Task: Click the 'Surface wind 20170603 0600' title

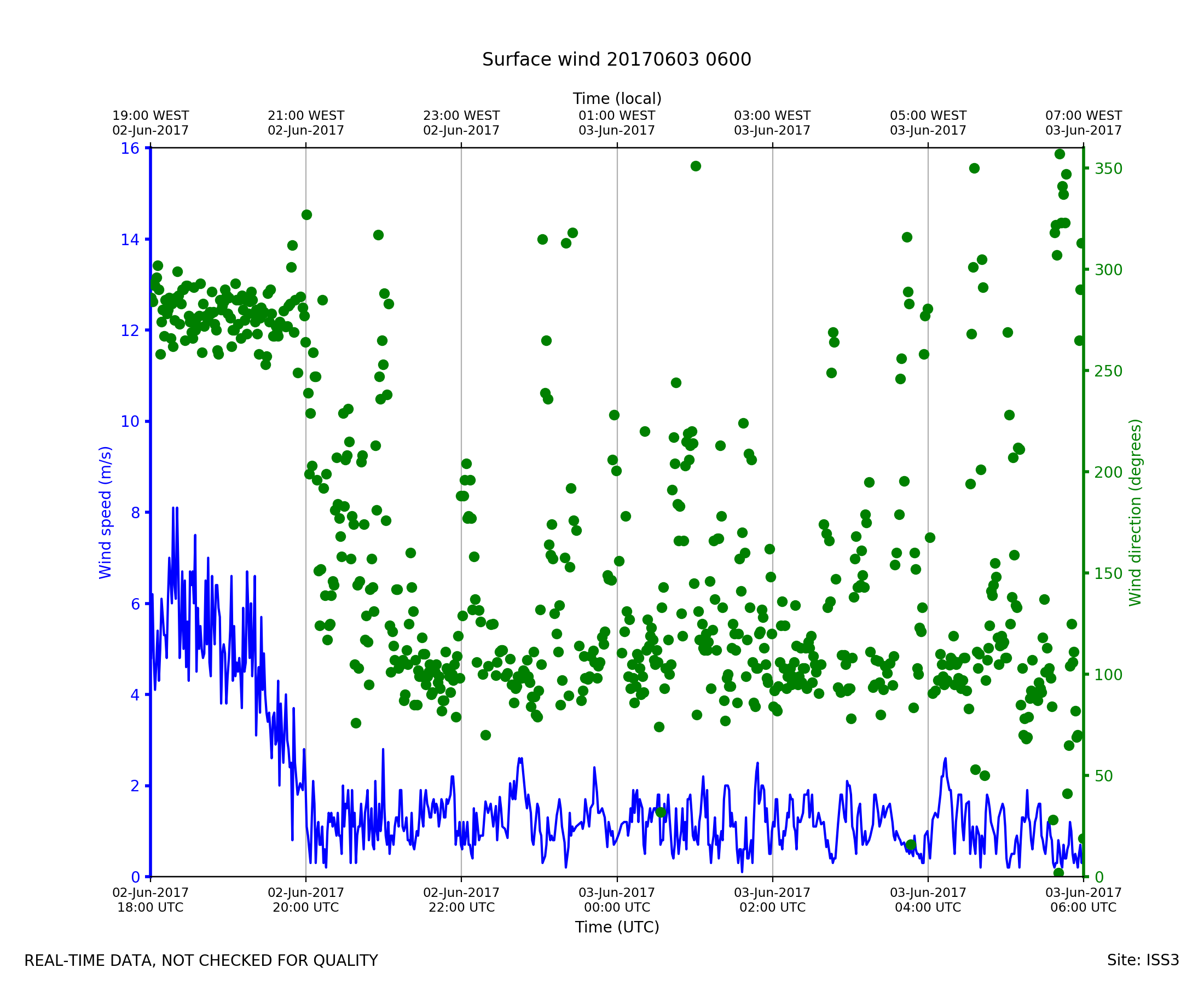Action: [616, 60]
